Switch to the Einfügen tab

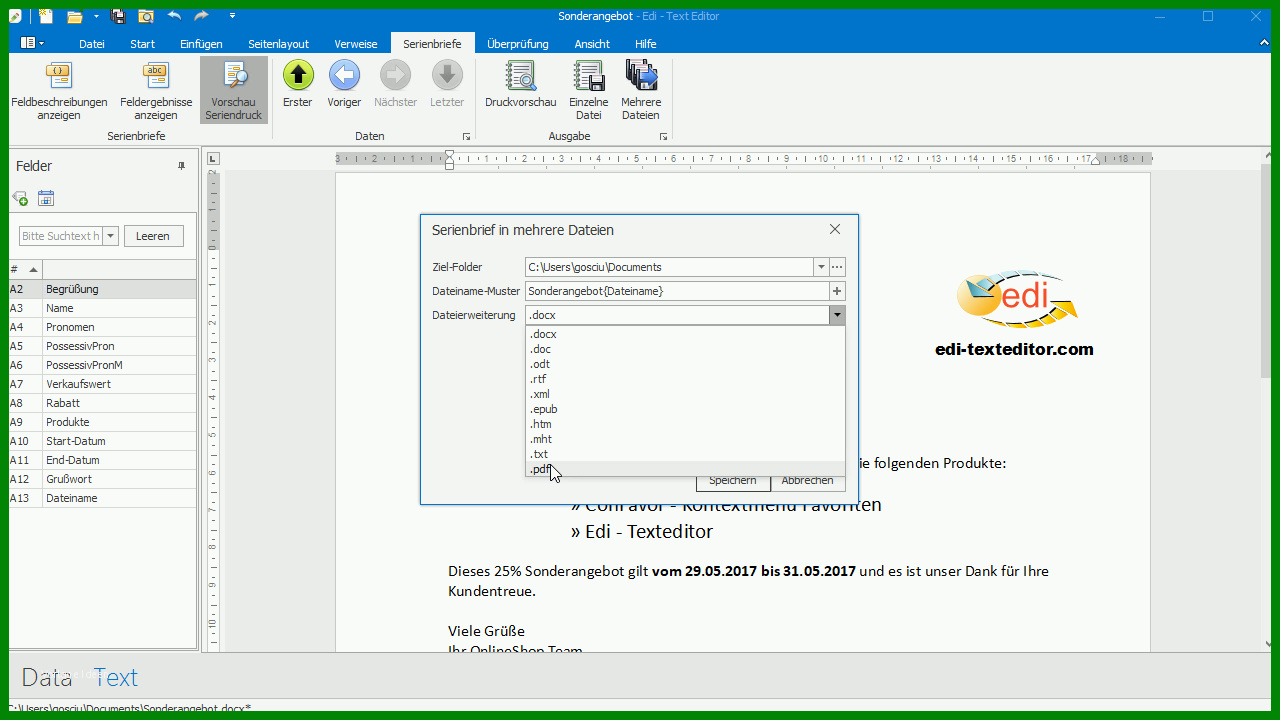[201, 44]
